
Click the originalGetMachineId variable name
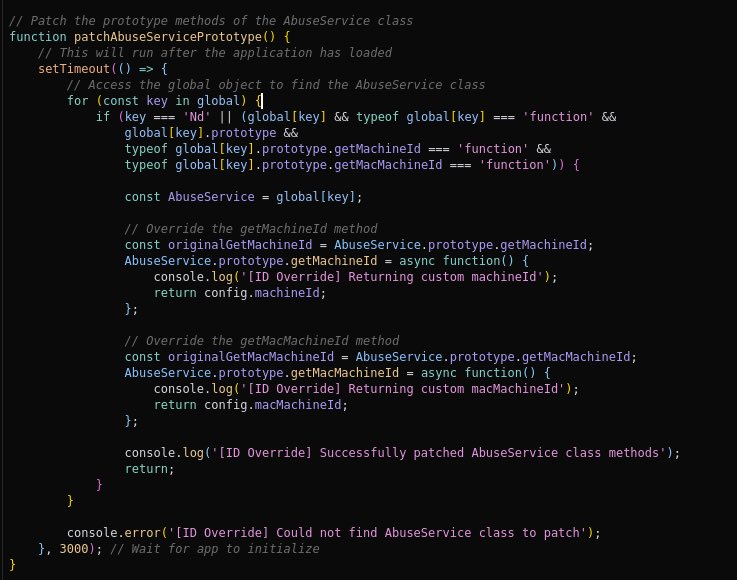(240, 244)
